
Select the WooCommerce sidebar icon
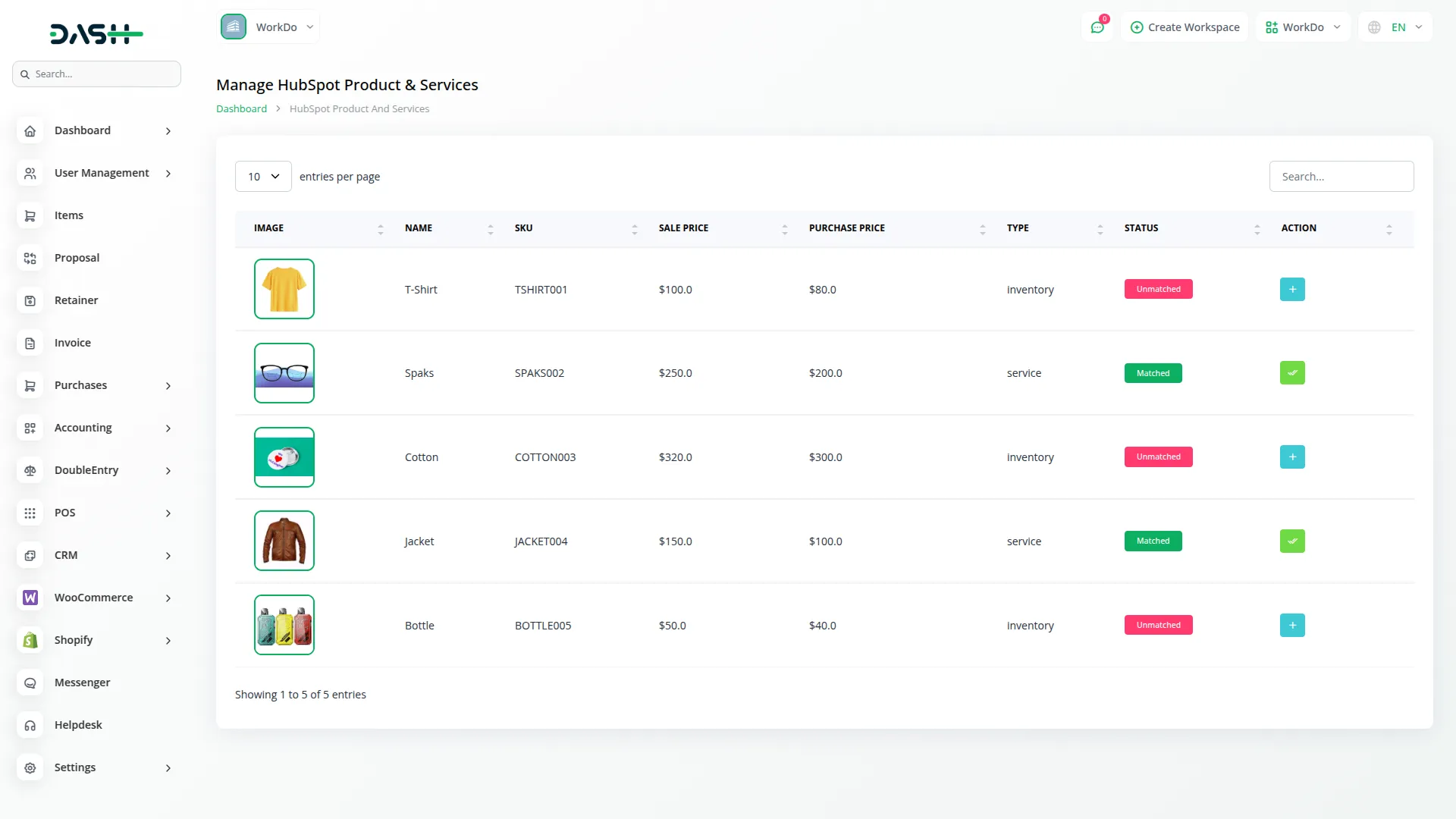pos(30,598)
